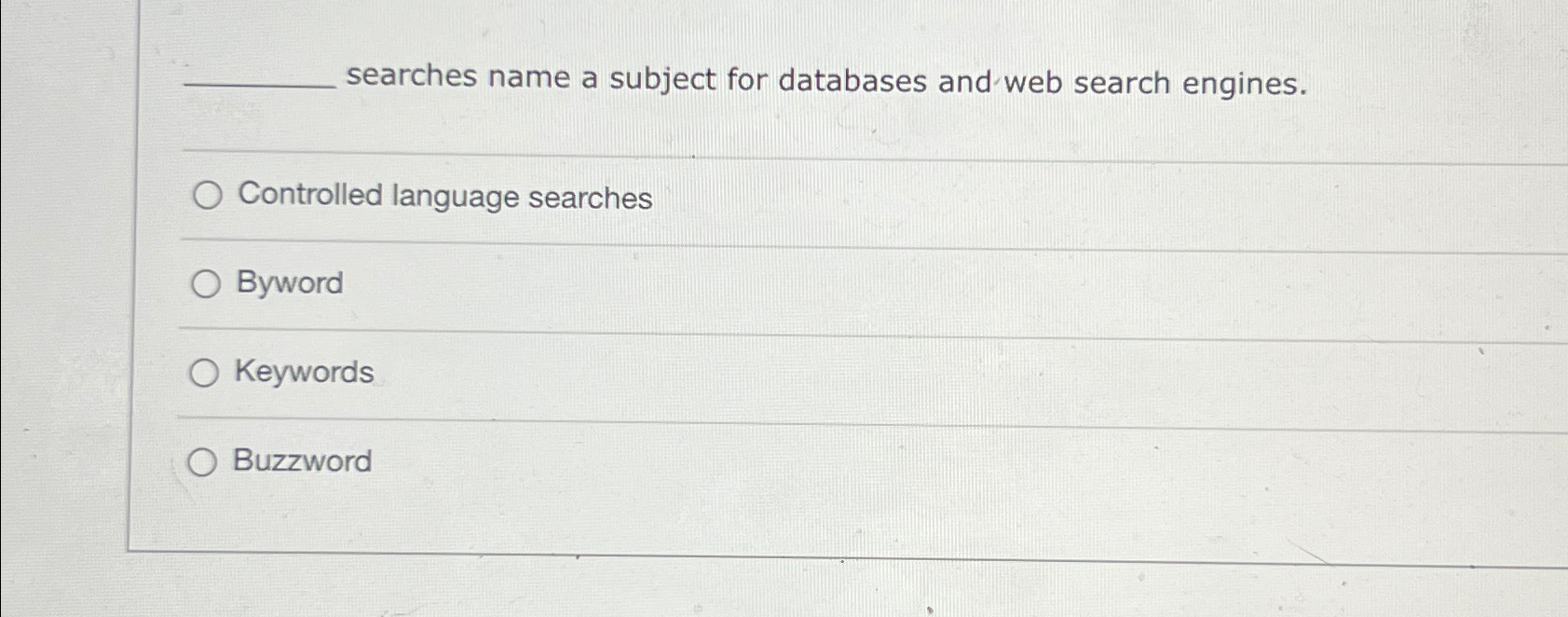Select the Controlled language searches radio button
Screen dimensions: 1568x617
pos(206,197)
